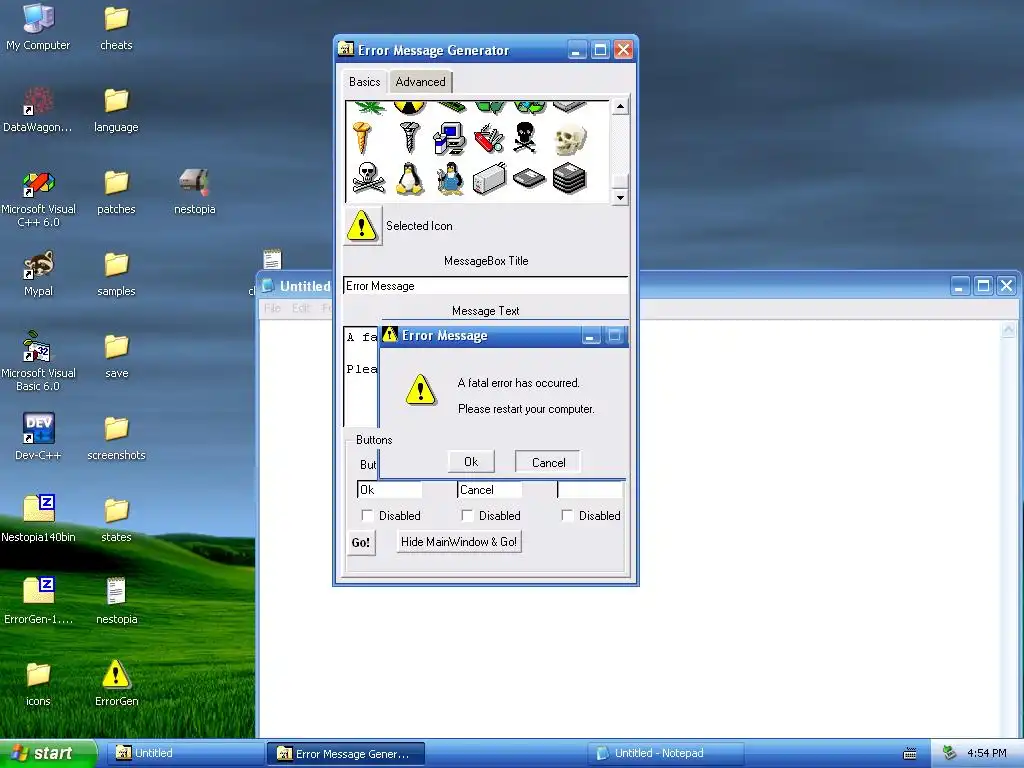Screen dimensions: 1024x768
Task: Choose the recycle icon with globe
Action: (530, 108)
